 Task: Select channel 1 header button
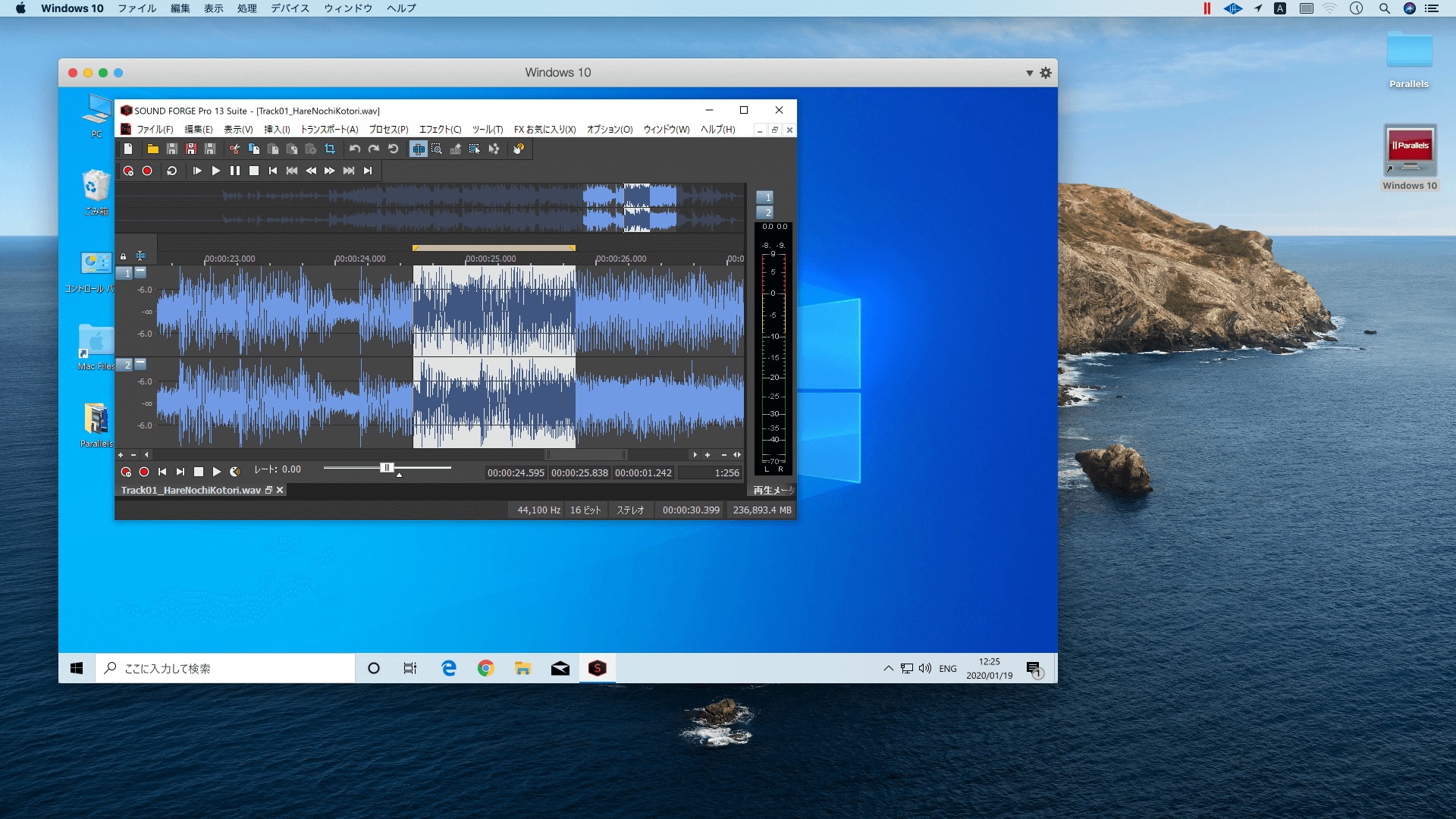pos(124,273)
